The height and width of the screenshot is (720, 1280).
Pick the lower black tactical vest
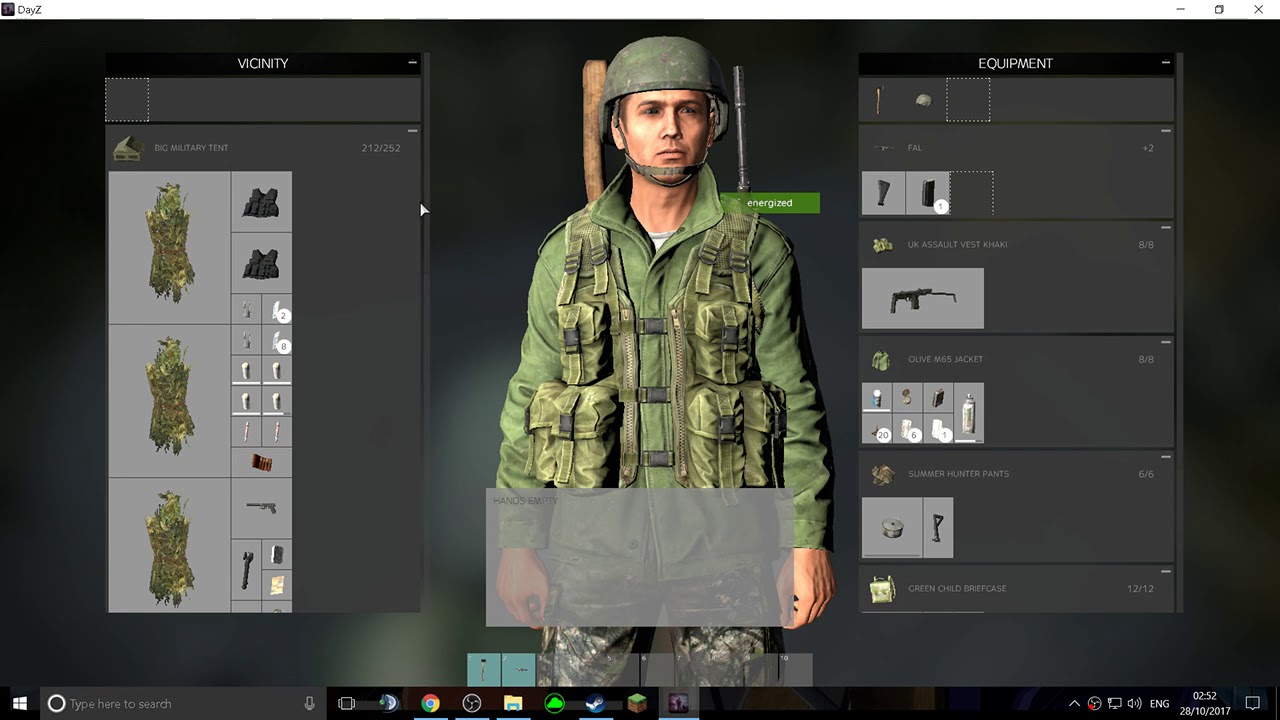tap(262, 264)
